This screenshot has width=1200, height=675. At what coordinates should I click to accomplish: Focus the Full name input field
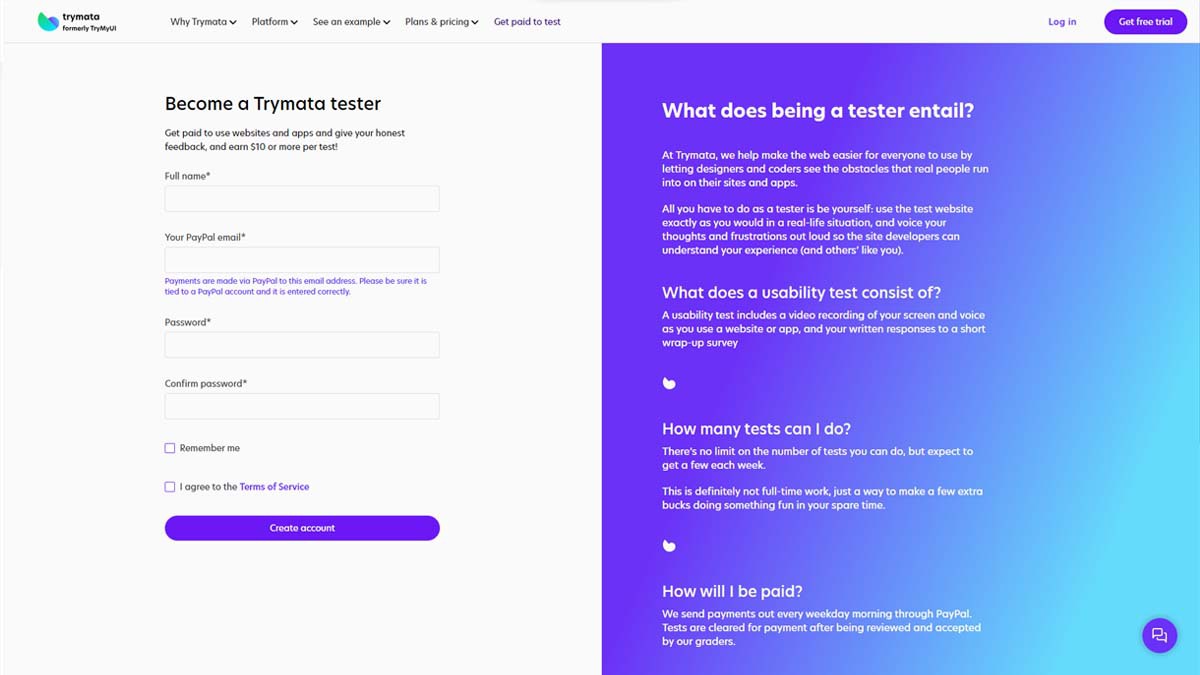point(302,199)
